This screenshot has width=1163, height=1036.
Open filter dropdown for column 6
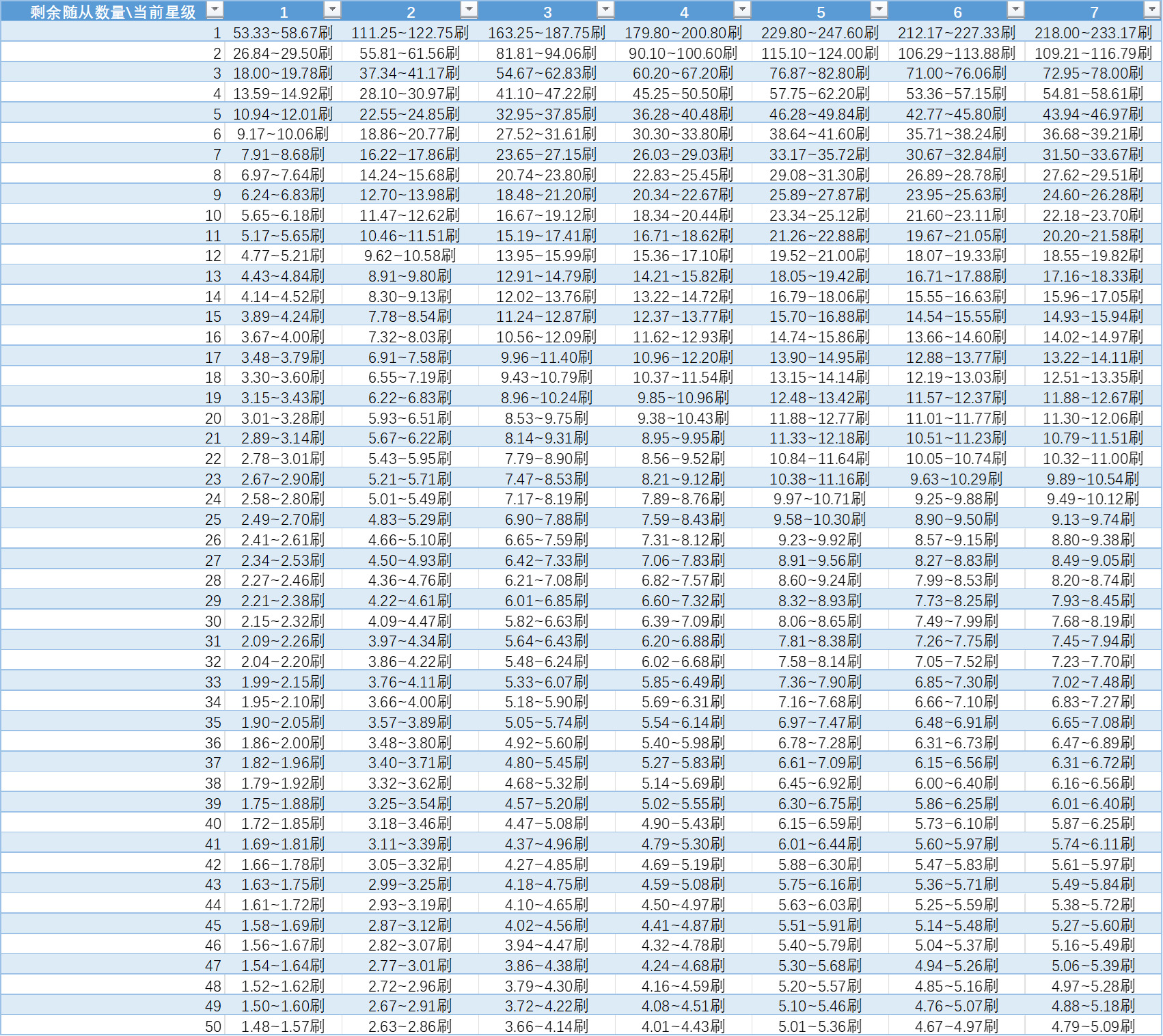click(1015, 10)
